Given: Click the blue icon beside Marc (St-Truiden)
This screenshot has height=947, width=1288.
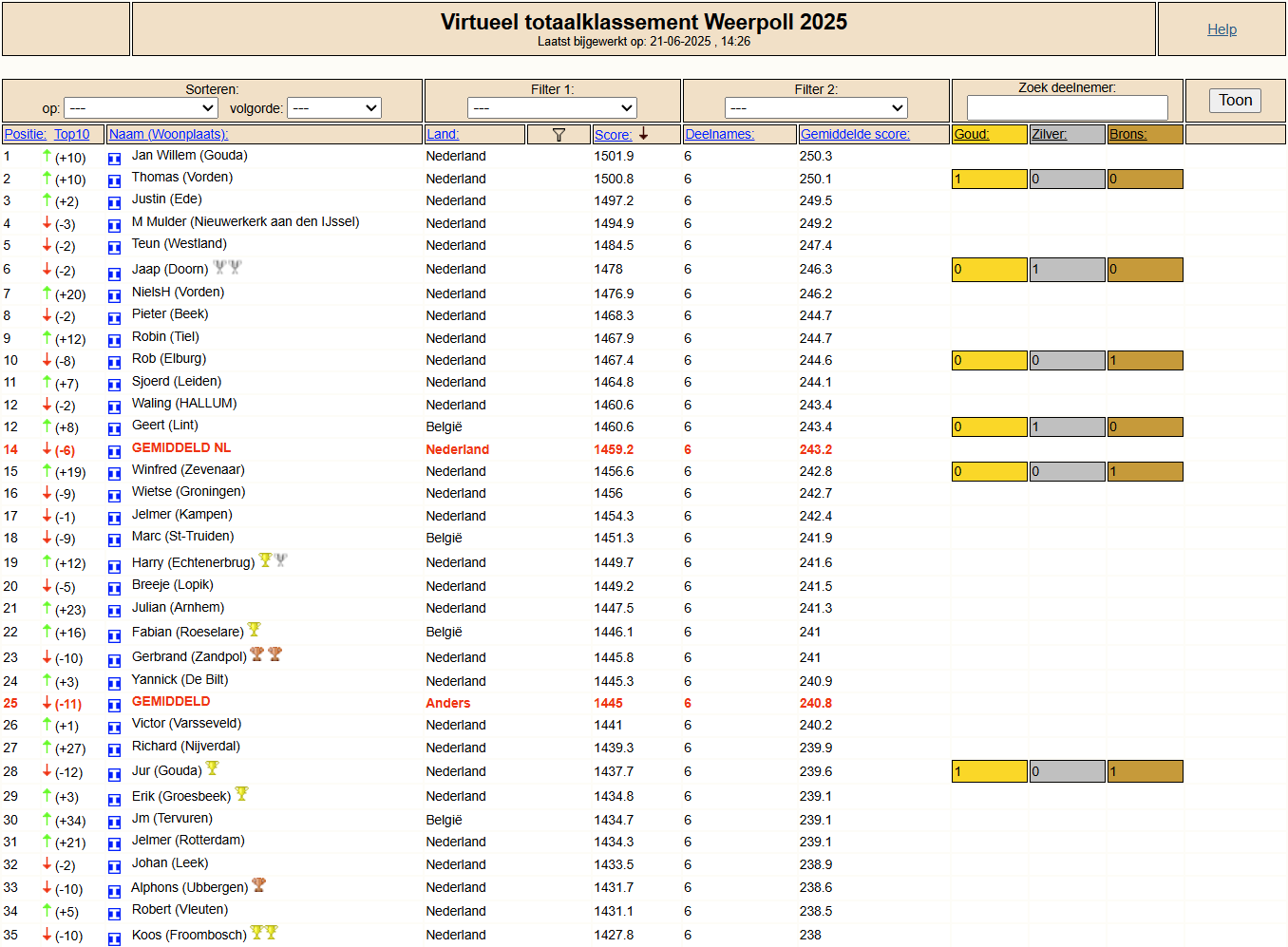Looking at the screenshot, I should 114,540.
